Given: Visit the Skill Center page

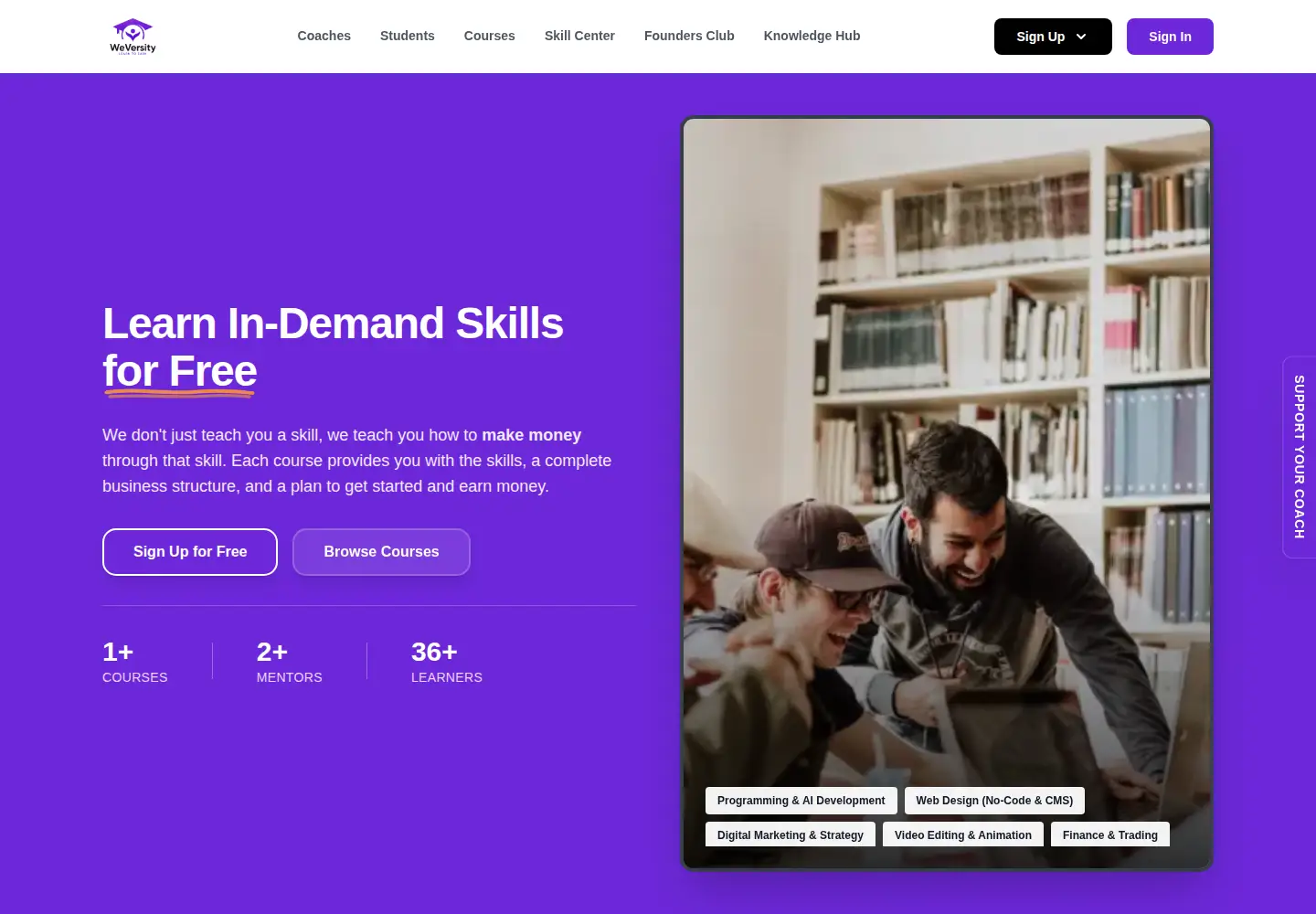Looking at the screenshot, I should [579, 36].
